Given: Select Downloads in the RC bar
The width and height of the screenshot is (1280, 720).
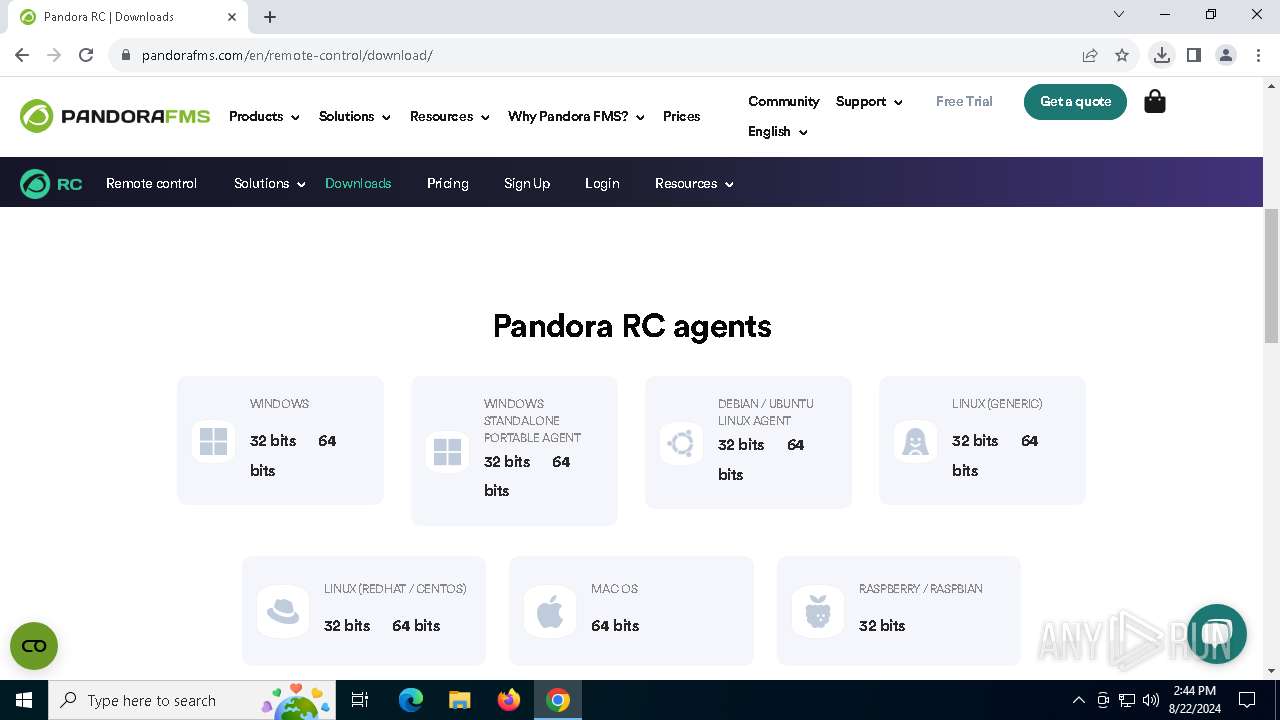Looking at the screenshot, I should pos(358,184).
